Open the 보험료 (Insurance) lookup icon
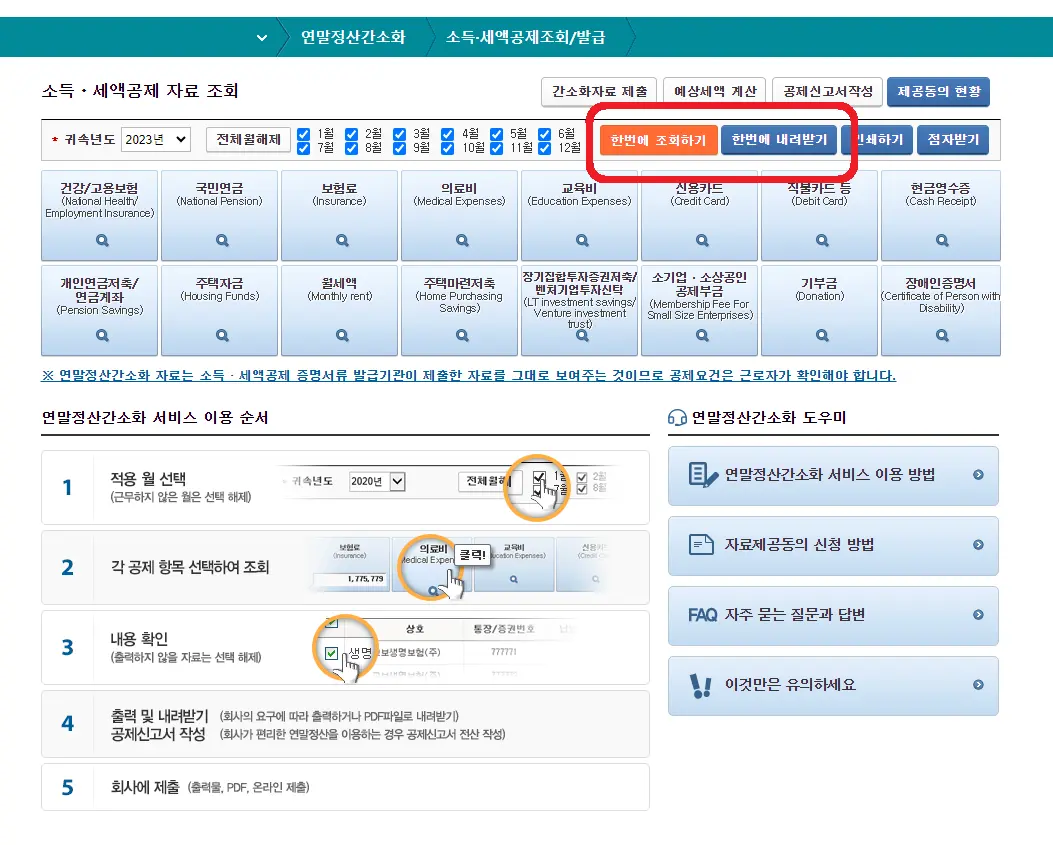This screenshot has width=1053, height=845. (x=339, y=240)
